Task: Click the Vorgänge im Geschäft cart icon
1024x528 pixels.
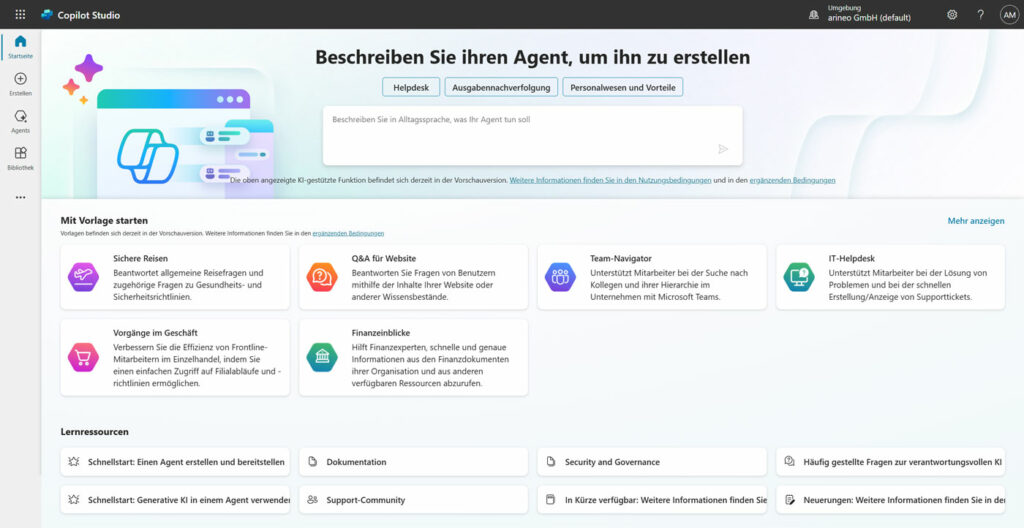Action: click(x=84, y=357)
